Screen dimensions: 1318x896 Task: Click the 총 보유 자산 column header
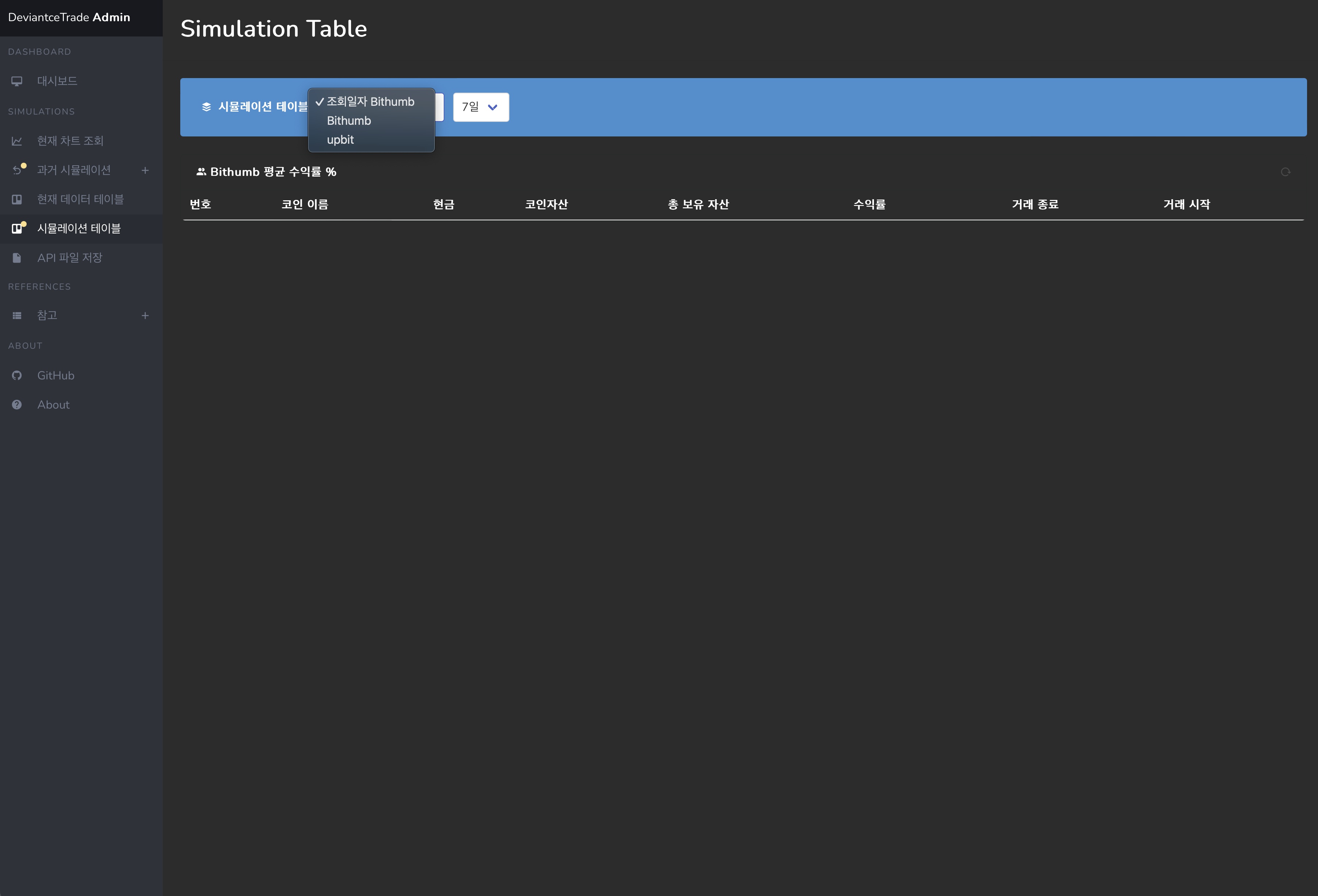[698, 204]
